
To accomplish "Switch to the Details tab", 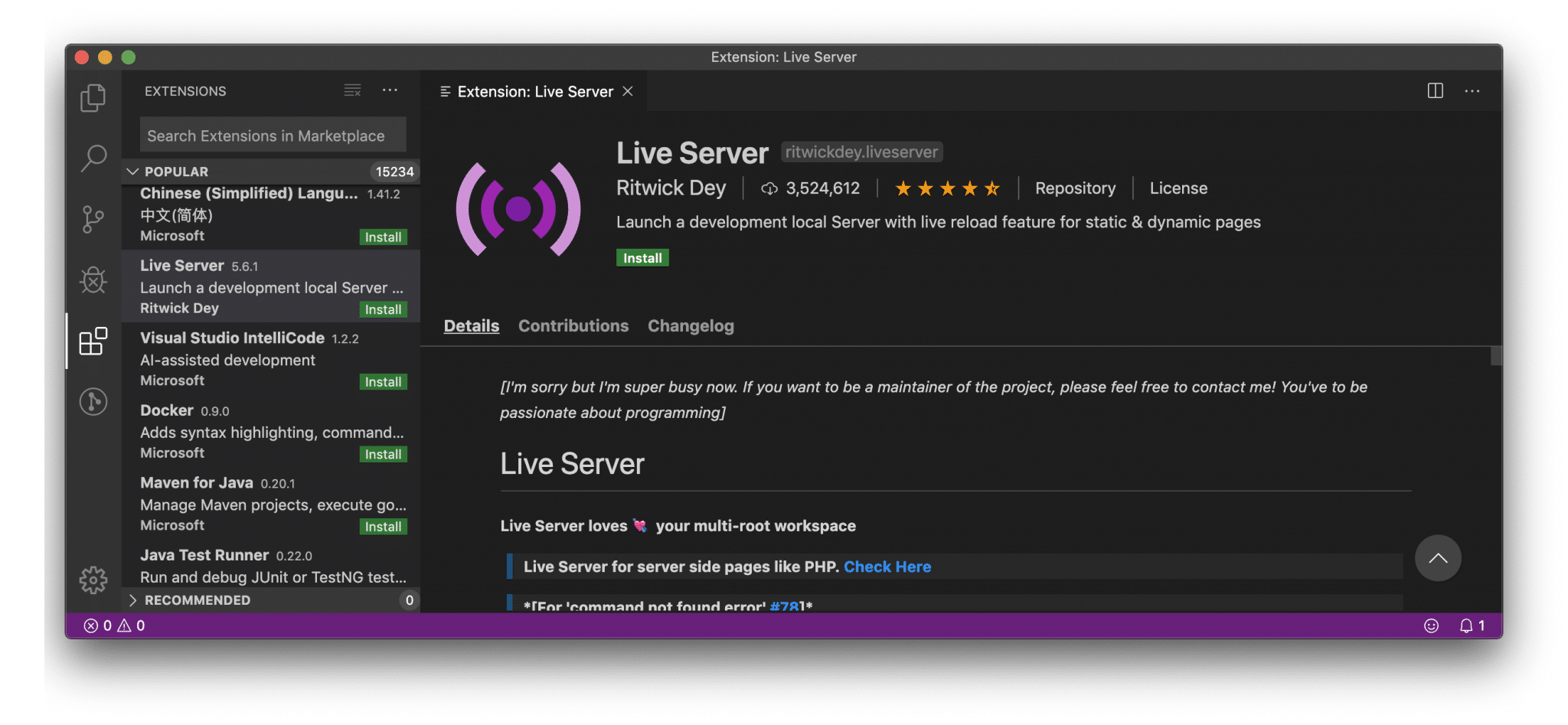I will [x=472, y=326].
